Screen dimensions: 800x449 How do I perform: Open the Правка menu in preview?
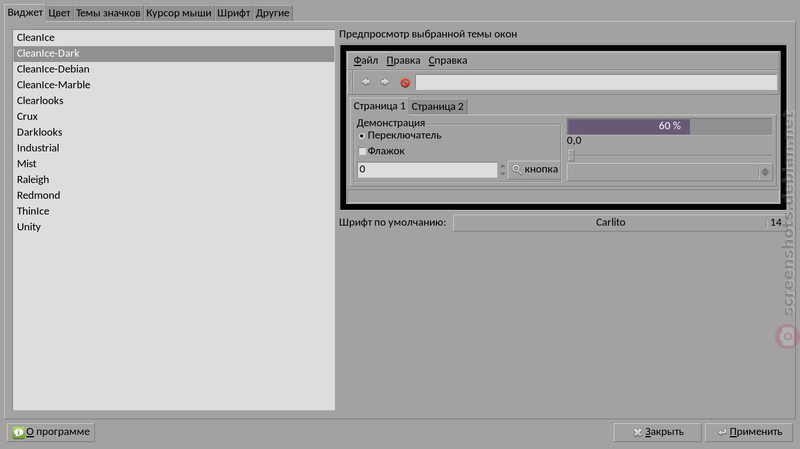click(403, 60)
